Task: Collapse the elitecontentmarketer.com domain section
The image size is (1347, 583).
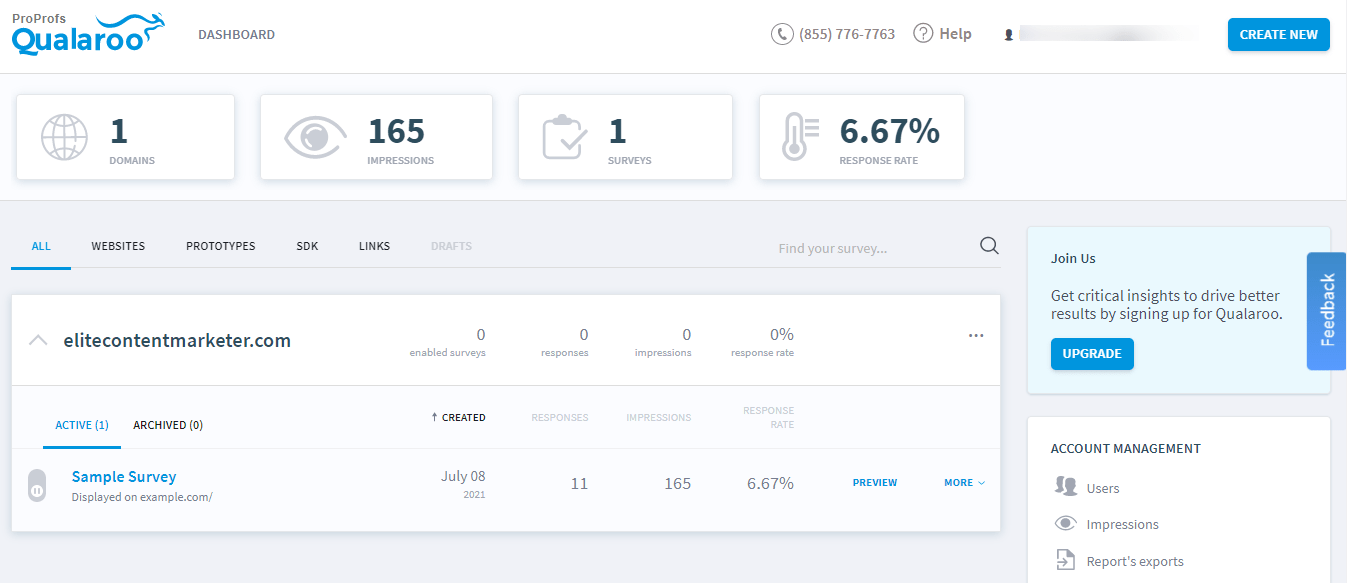Action: (x=38, y=341)
